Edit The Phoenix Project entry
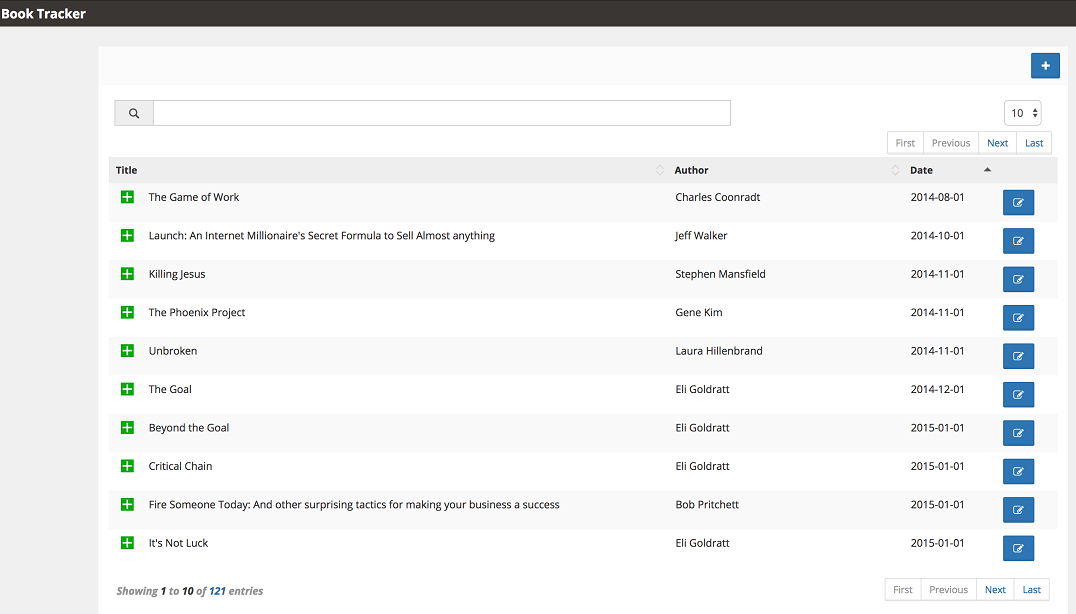1076x614 pixels. click(x=1018, y=318)
